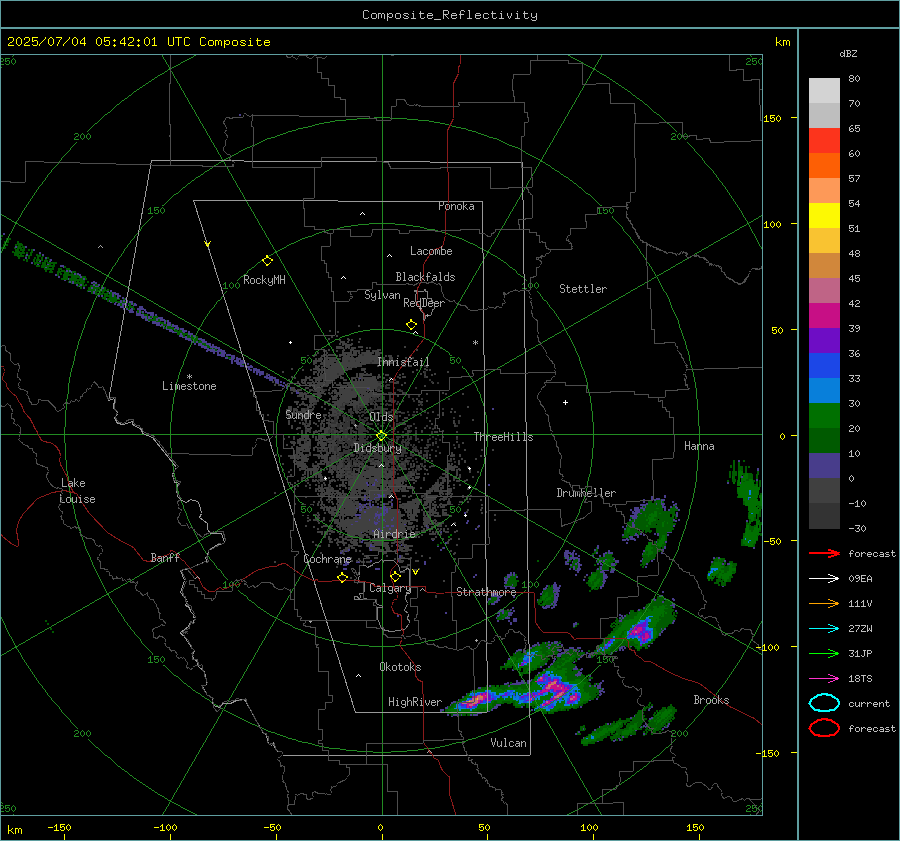Click the asterisk marker above Limestone

(189, 377)
